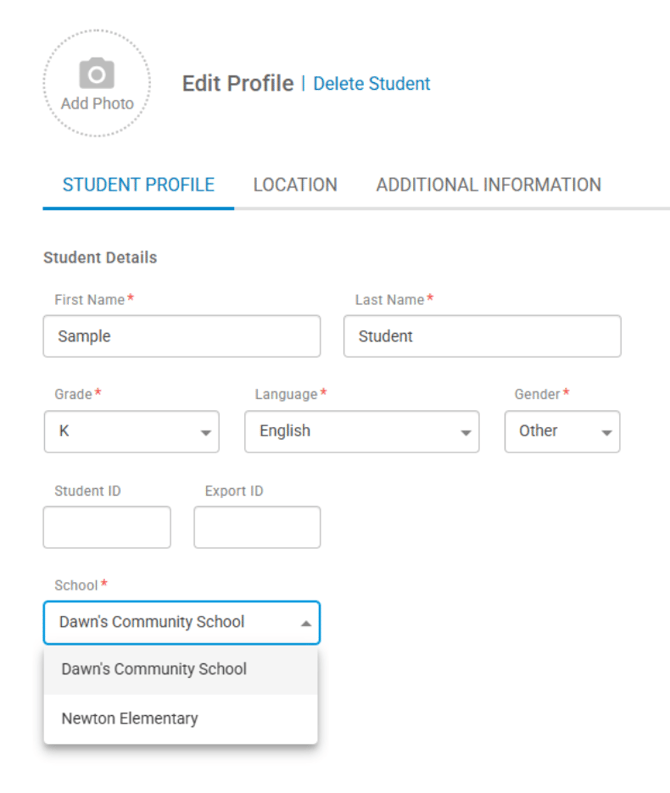Click the Last Name field containing Student
This screenshot has height=793, width=670.
[x=481, y=337]
